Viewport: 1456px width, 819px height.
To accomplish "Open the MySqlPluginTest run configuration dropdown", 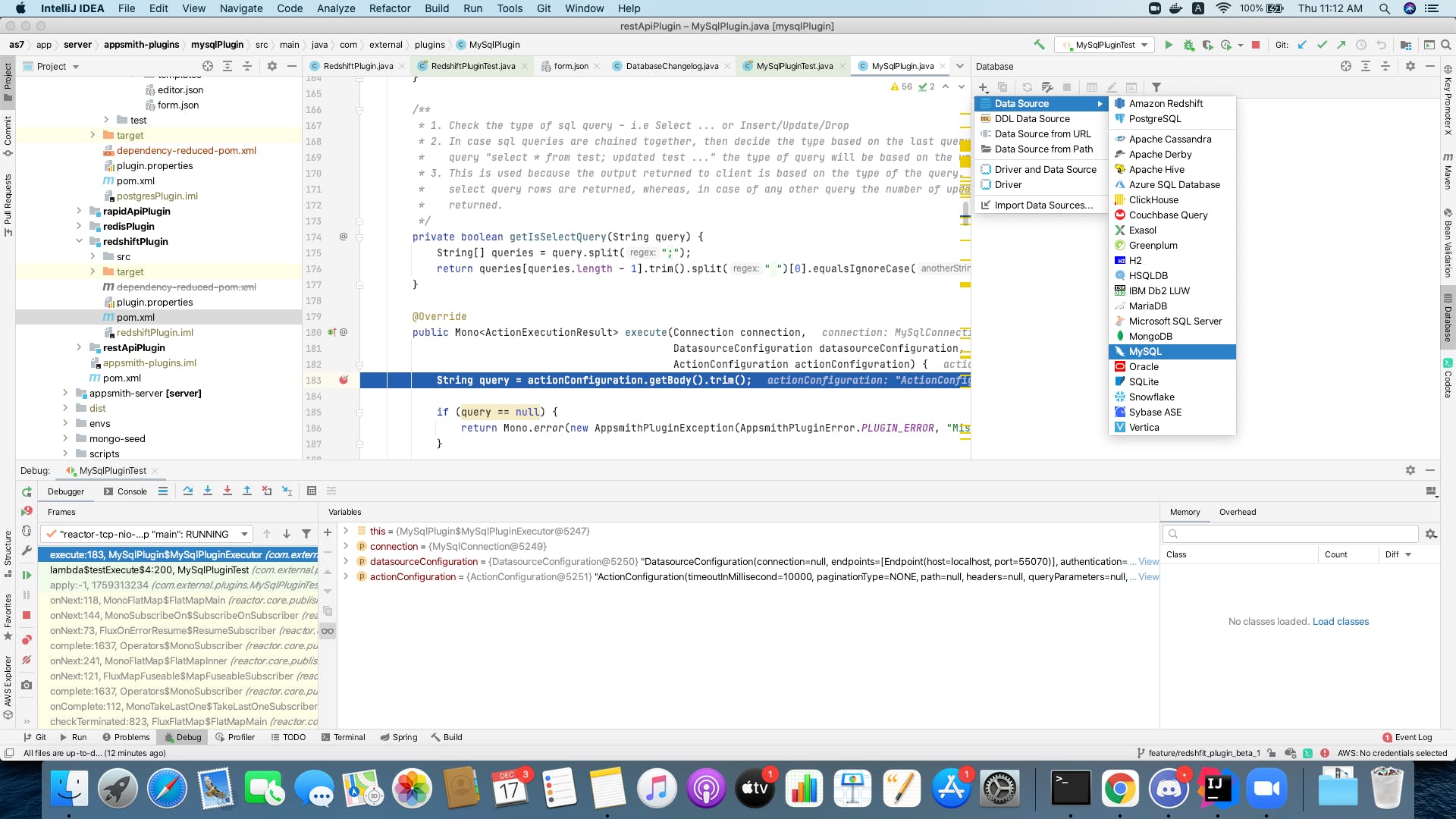I will tap(1106, 45).
